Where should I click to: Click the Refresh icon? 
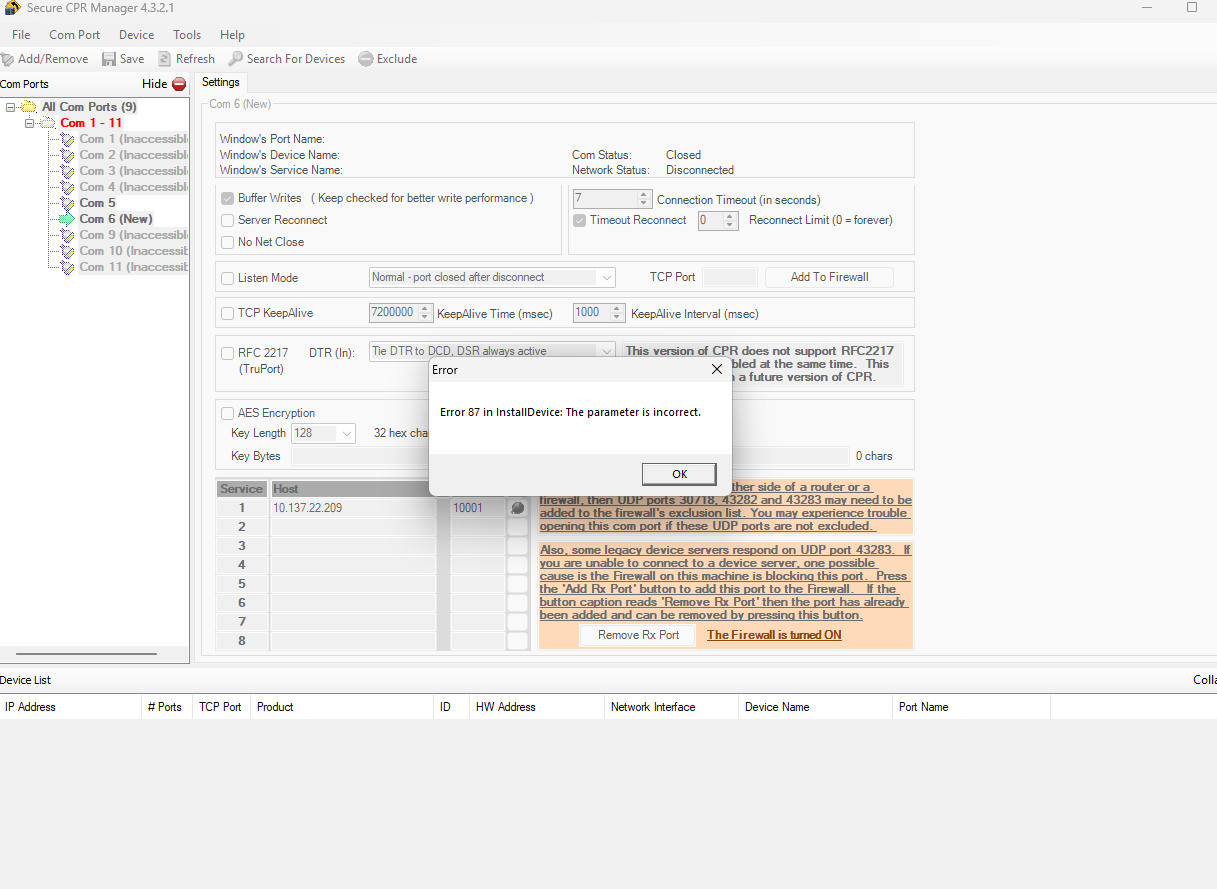pos(163,59)
